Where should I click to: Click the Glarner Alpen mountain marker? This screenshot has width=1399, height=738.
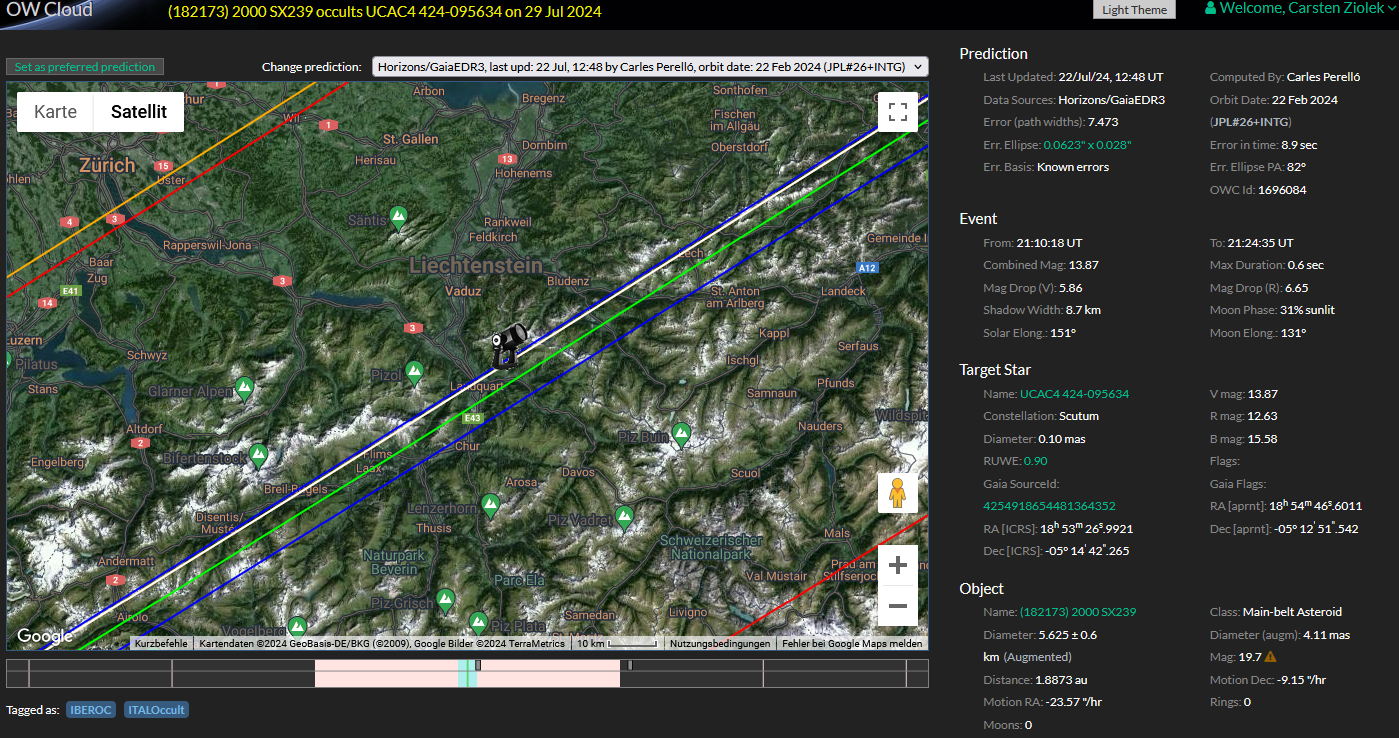coord(244,388)
